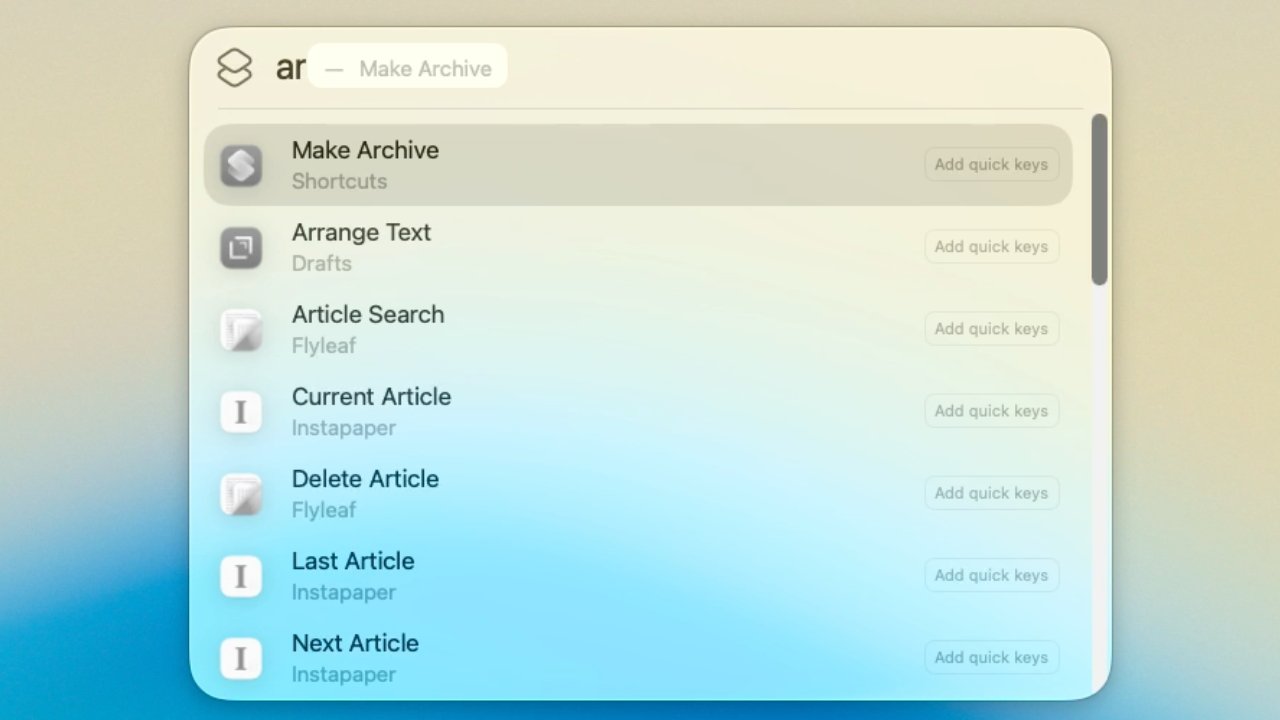This screenshot has width=1280, height=720.
Task: Click the Drafts subtitle under Arrange Text
Action: (x=321, y=263)
